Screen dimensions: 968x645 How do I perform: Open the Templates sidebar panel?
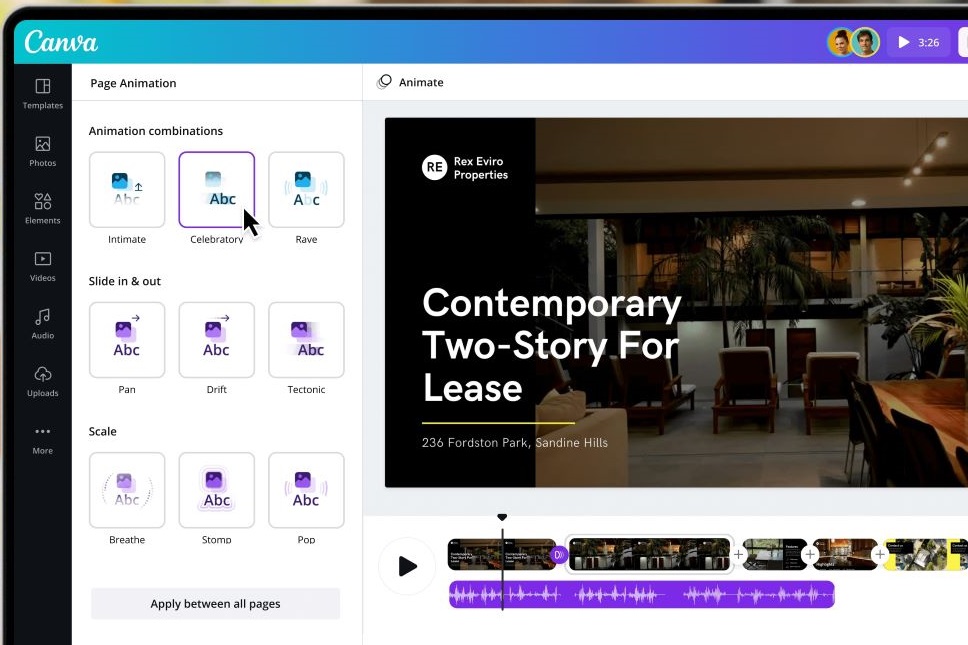point(42,93)
